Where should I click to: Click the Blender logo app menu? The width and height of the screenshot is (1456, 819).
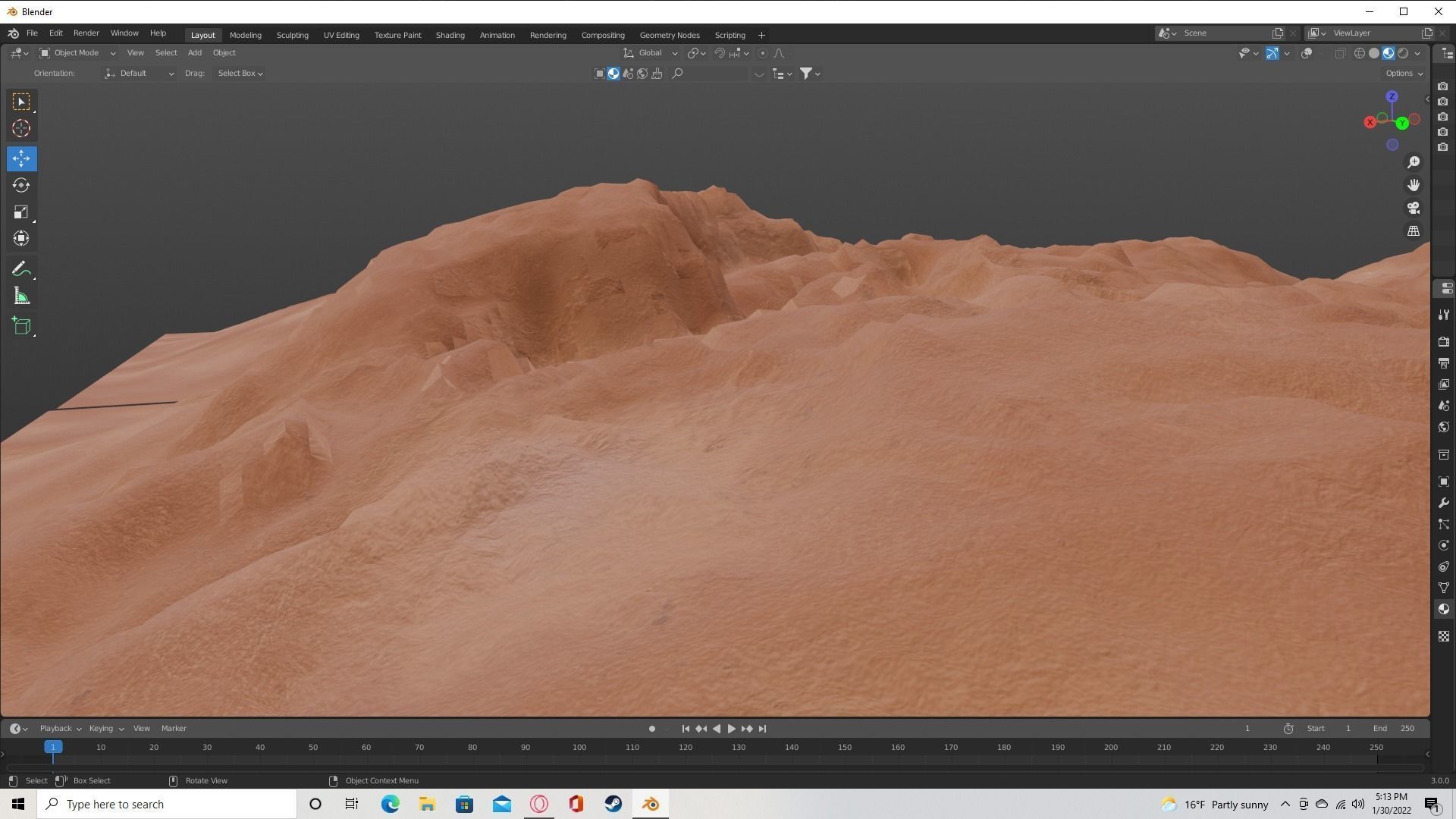(13, 33)
